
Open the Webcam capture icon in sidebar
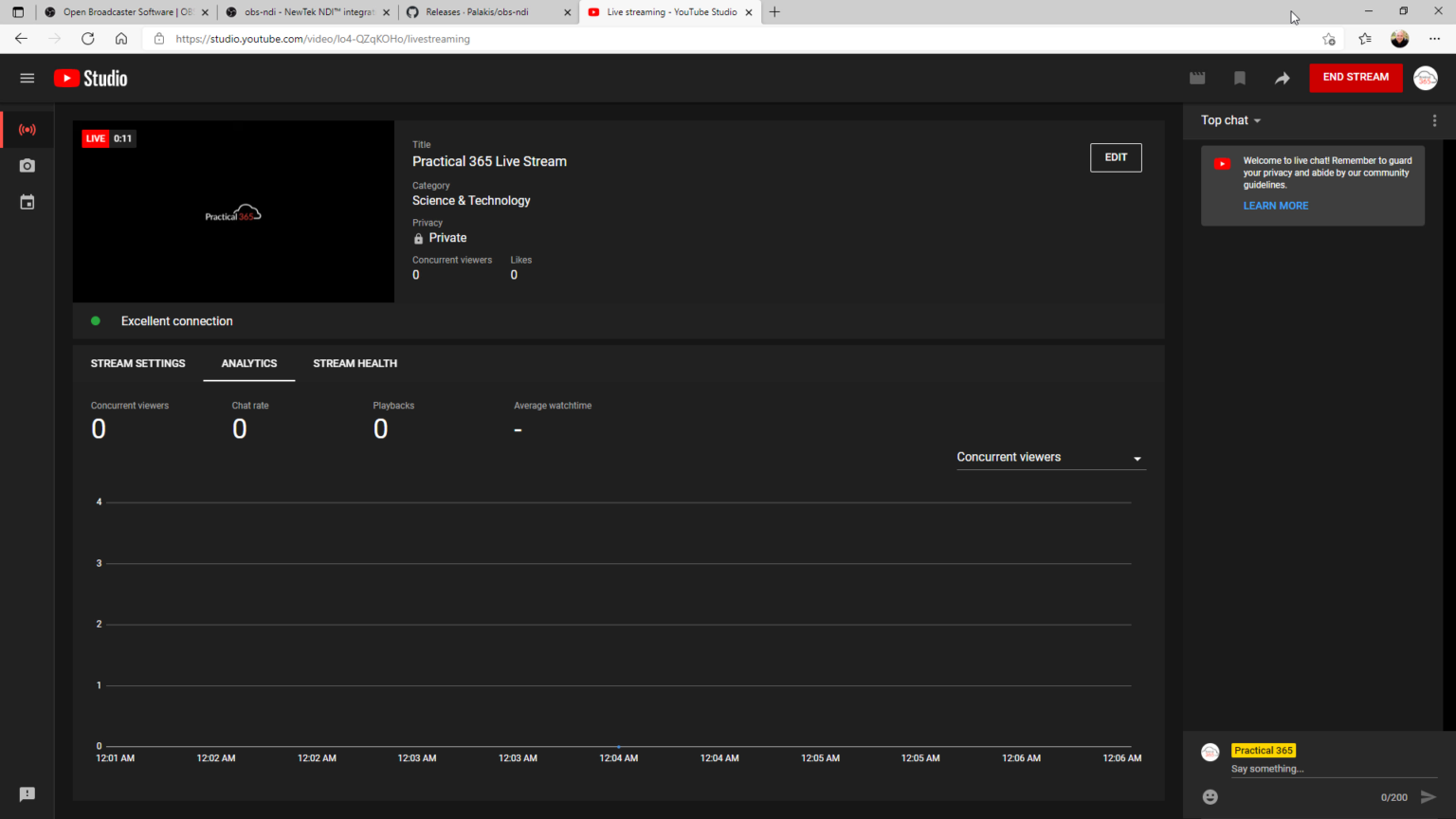(27, 165)
